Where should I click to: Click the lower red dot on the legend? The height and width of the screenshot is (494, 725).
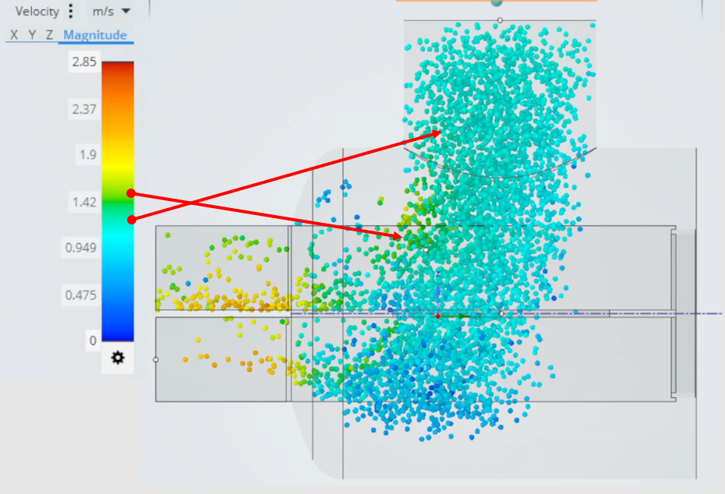(131, 218)
